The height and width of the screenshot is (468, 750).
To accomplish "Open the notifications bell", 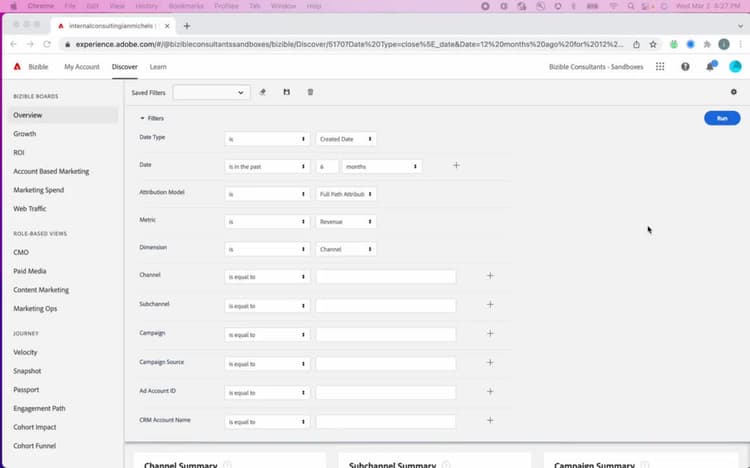I will [x=710, y=67].
